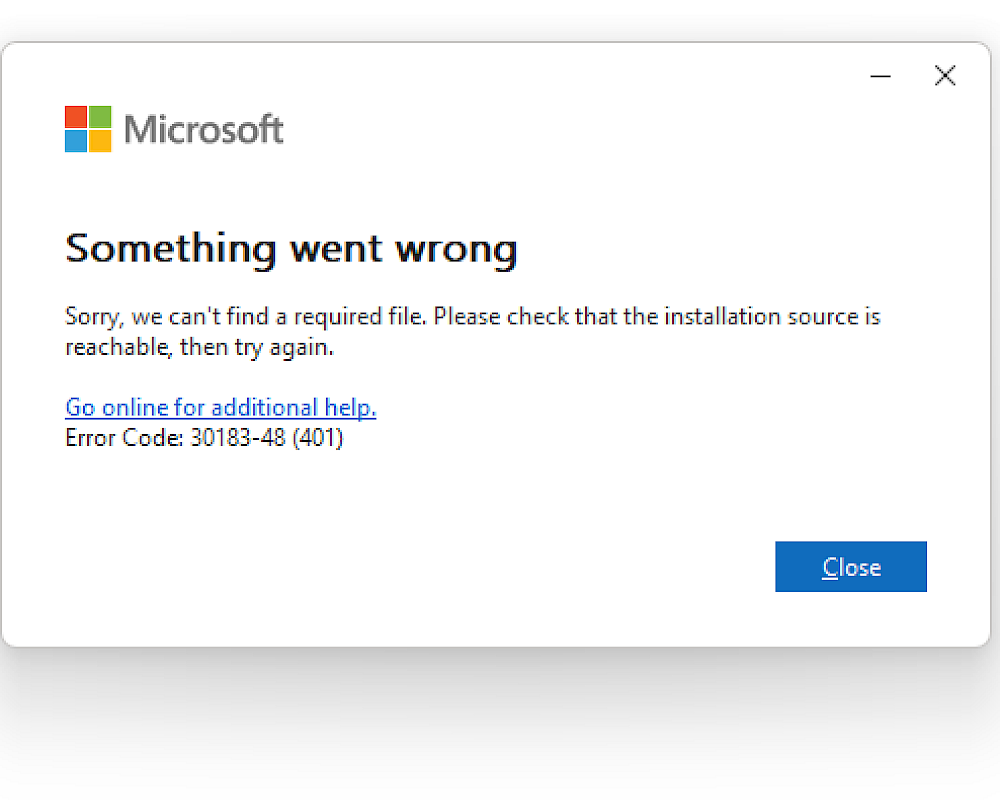Click the blue square of the Microsoft logo

point(76,141)
